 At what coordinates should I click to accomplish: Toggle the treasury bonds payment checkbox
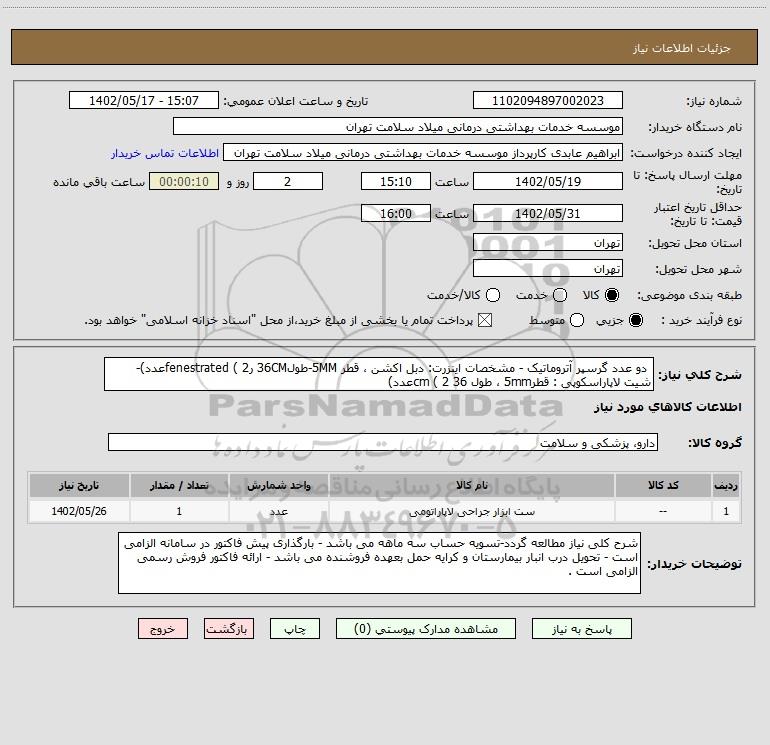click(487, 320)
